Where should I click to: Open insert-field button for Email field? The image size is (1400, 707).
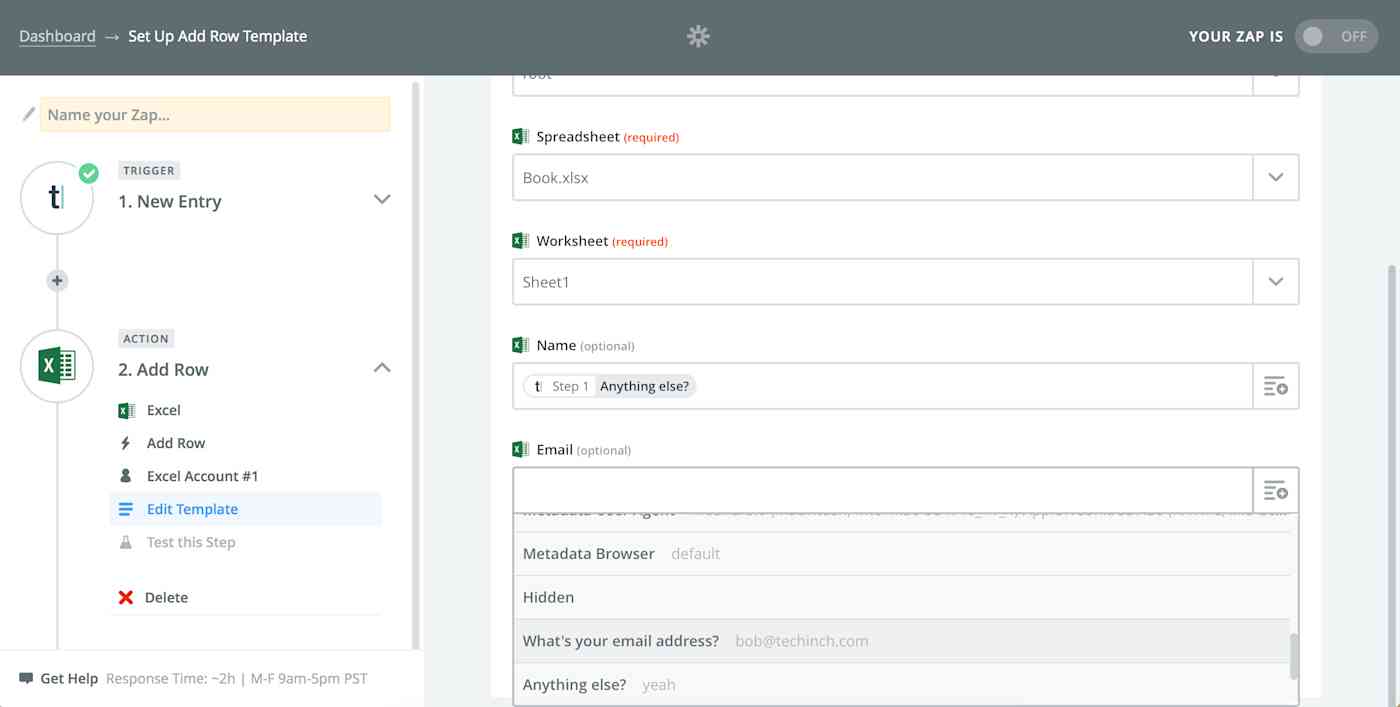pyautogui.click(x=1276, y=490)
